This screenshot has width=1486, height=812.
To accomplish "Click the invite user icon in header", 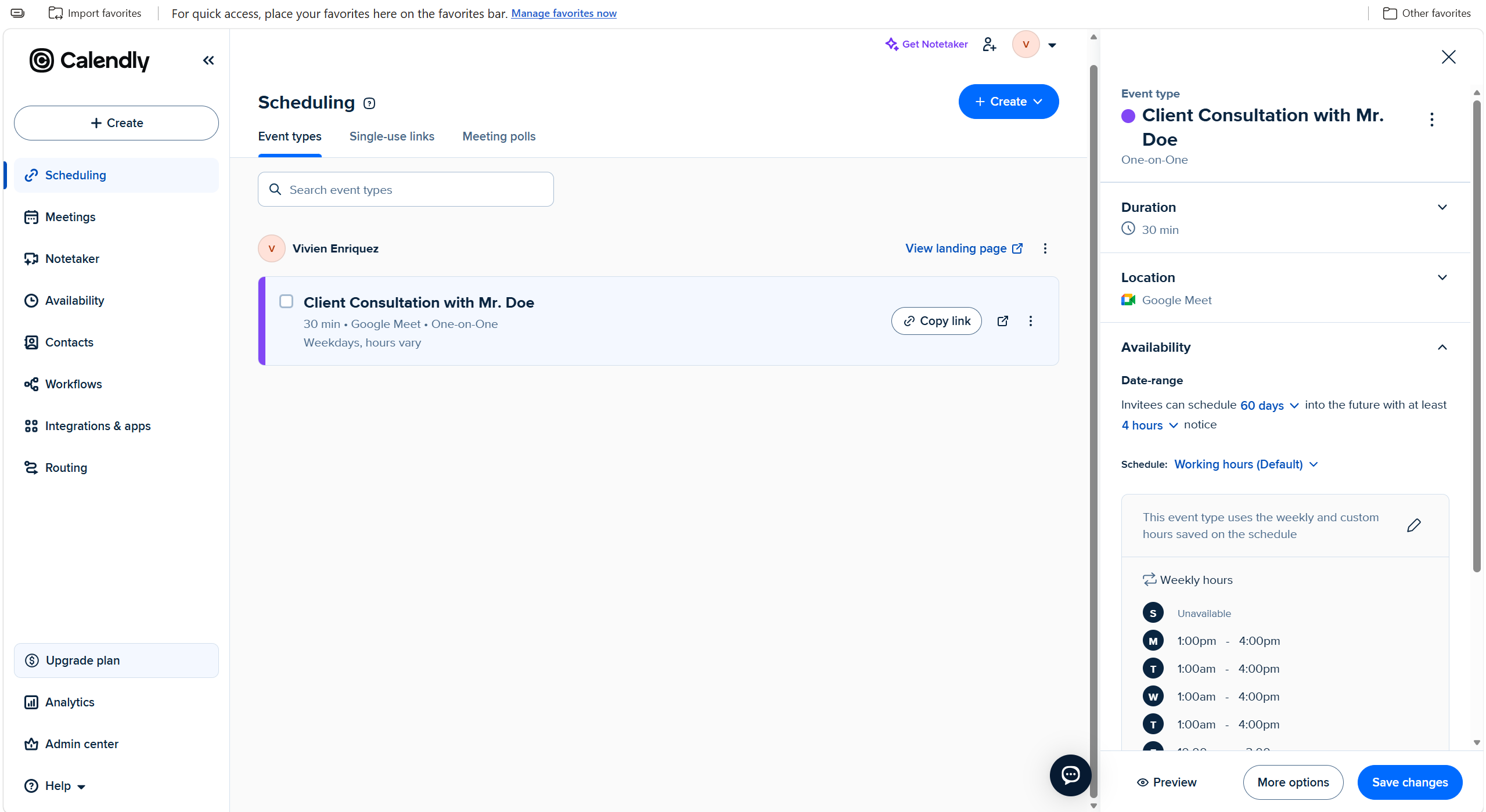I will (x=990, y=45).
